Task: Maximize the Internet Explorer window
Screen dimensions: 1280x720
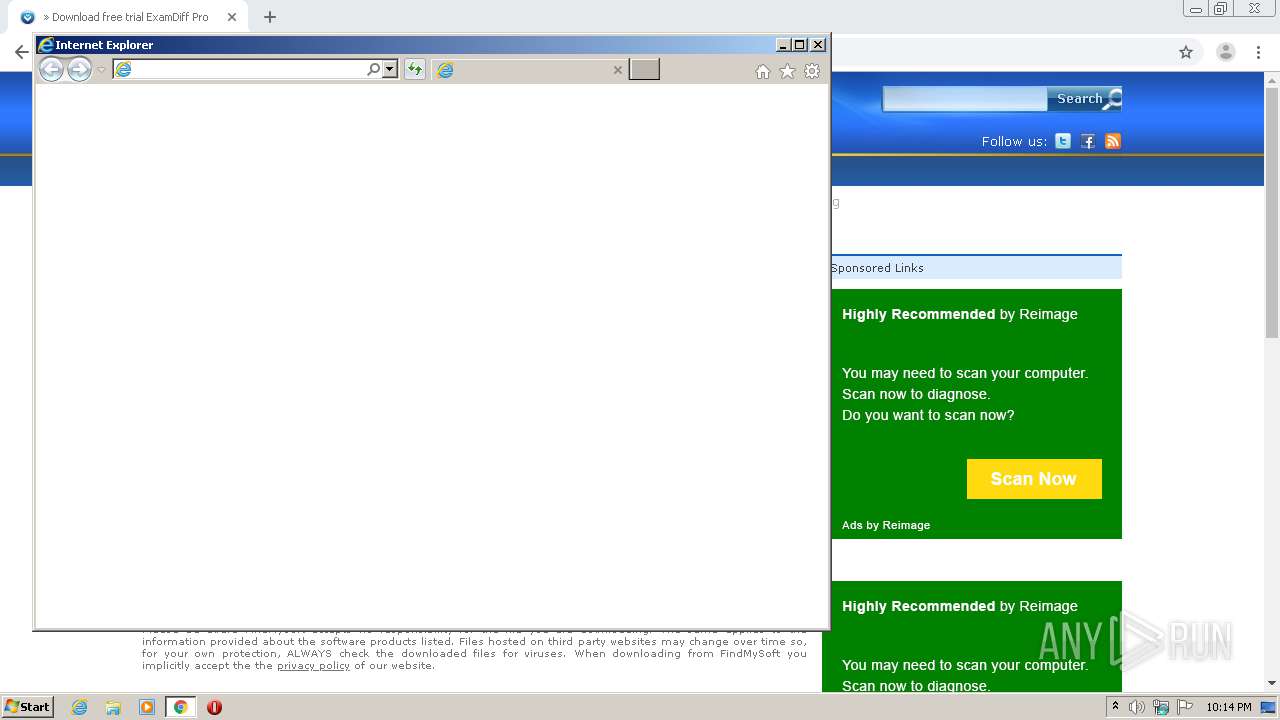Action: click(799, 45)
